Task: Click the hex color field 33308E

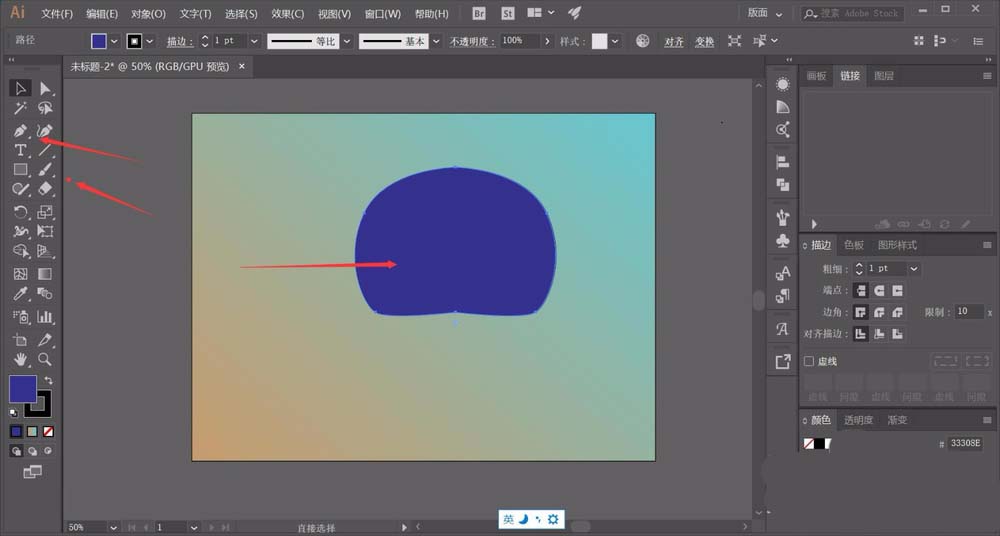Action: click(965, 443)
